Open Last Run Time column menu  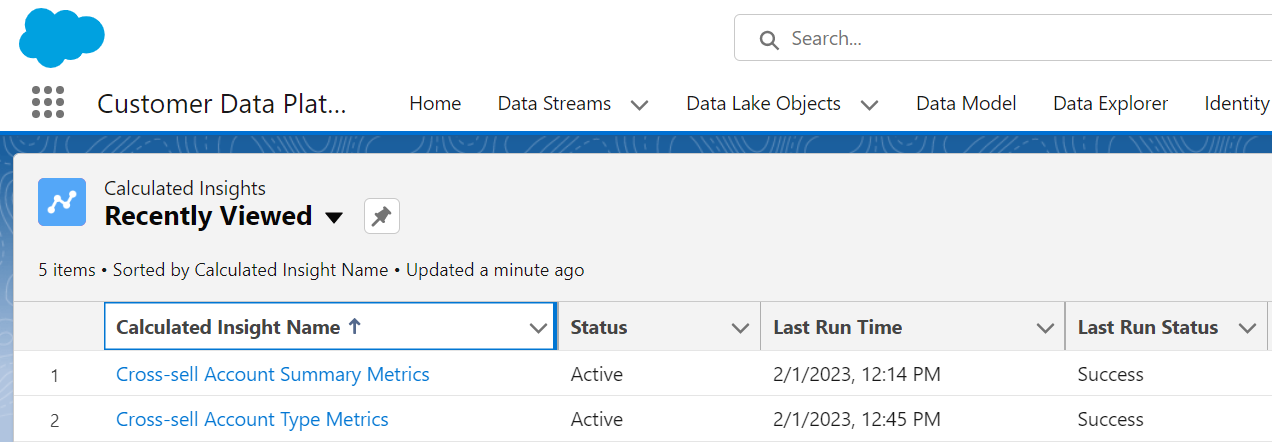point(1045,328)
